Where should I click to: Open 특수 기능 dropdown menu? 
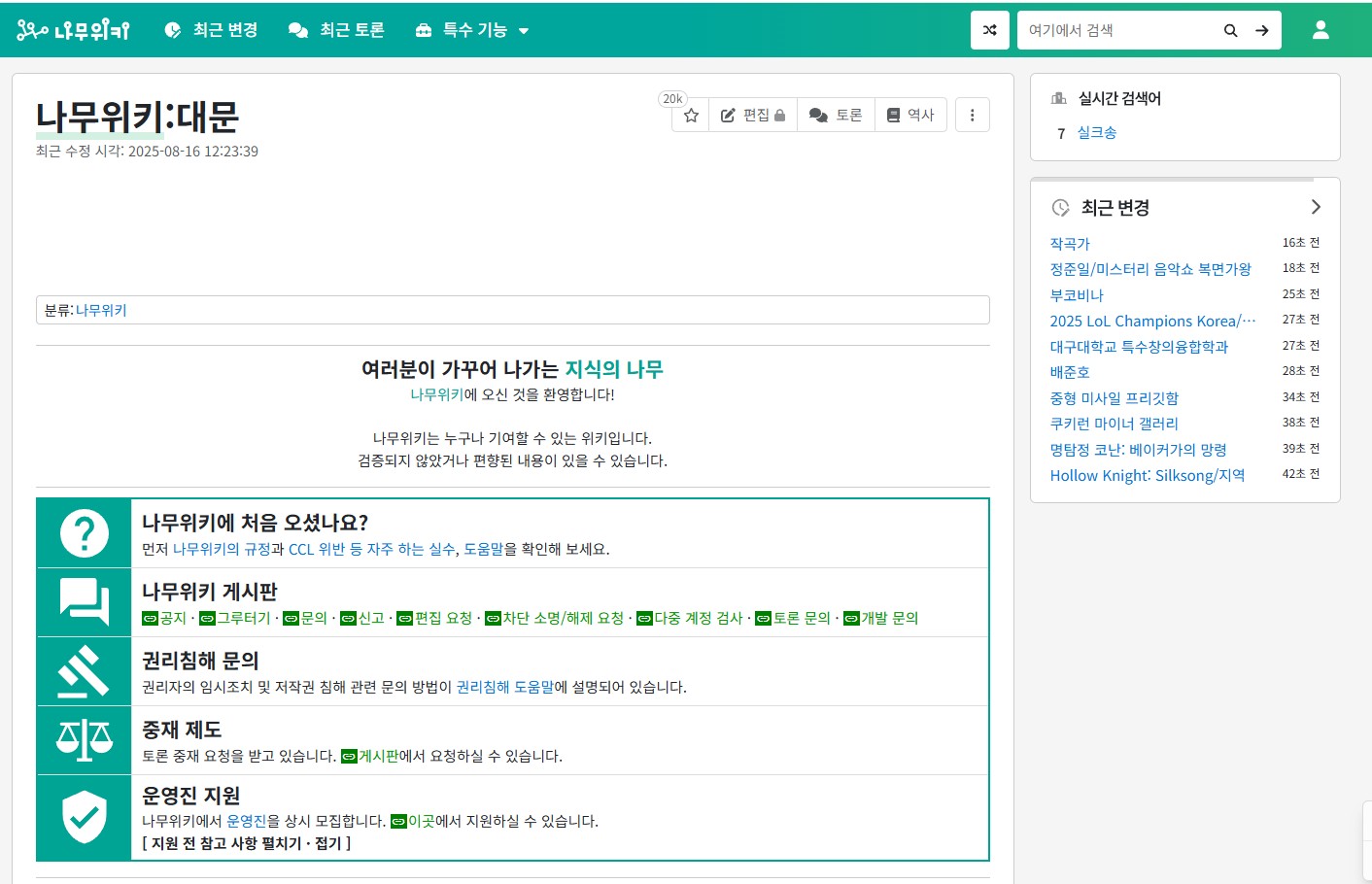472,30
